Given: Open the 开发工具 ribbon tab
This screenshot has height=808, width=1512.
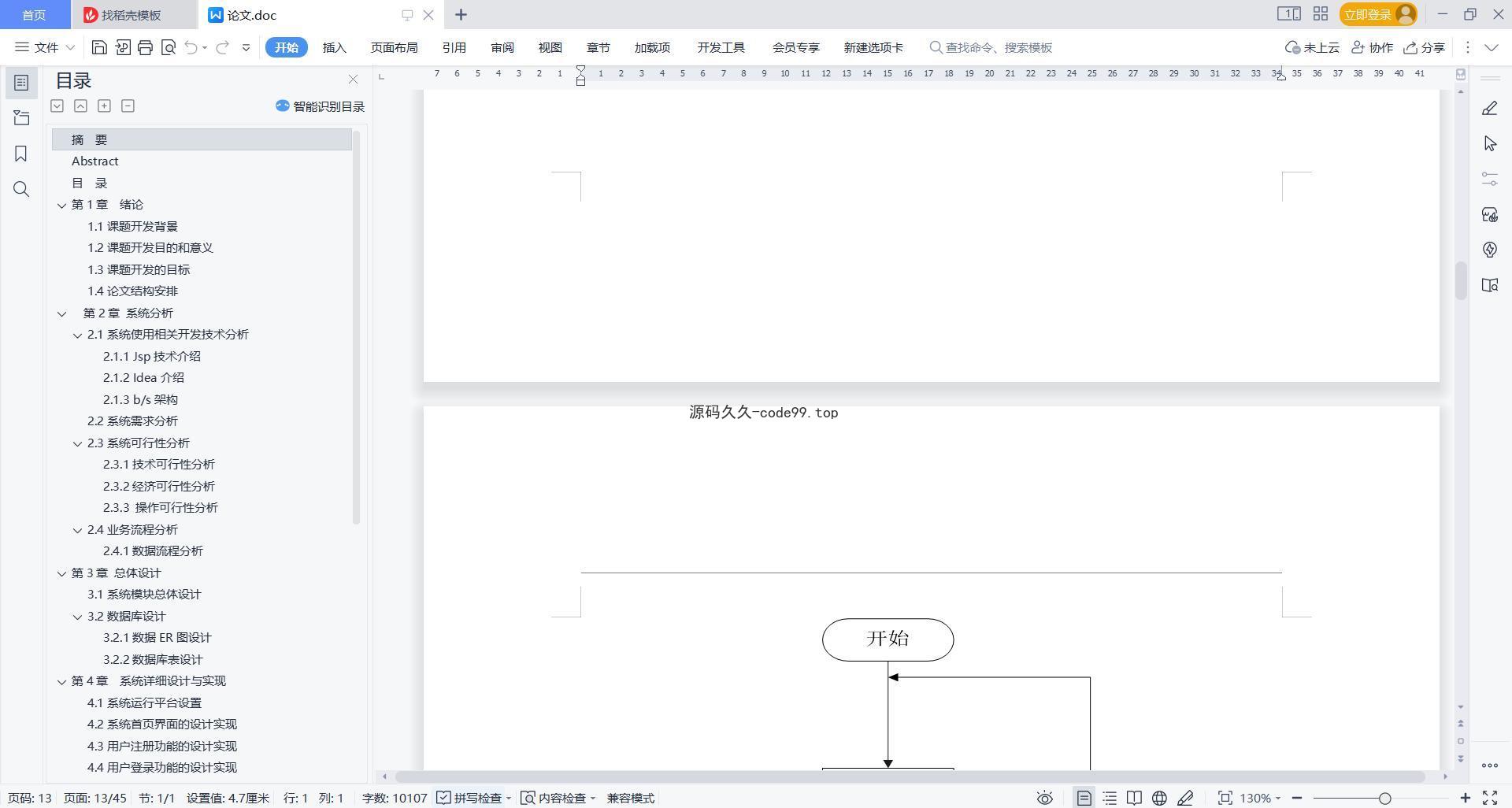Looking at the screenshot, I should [721, 47].
